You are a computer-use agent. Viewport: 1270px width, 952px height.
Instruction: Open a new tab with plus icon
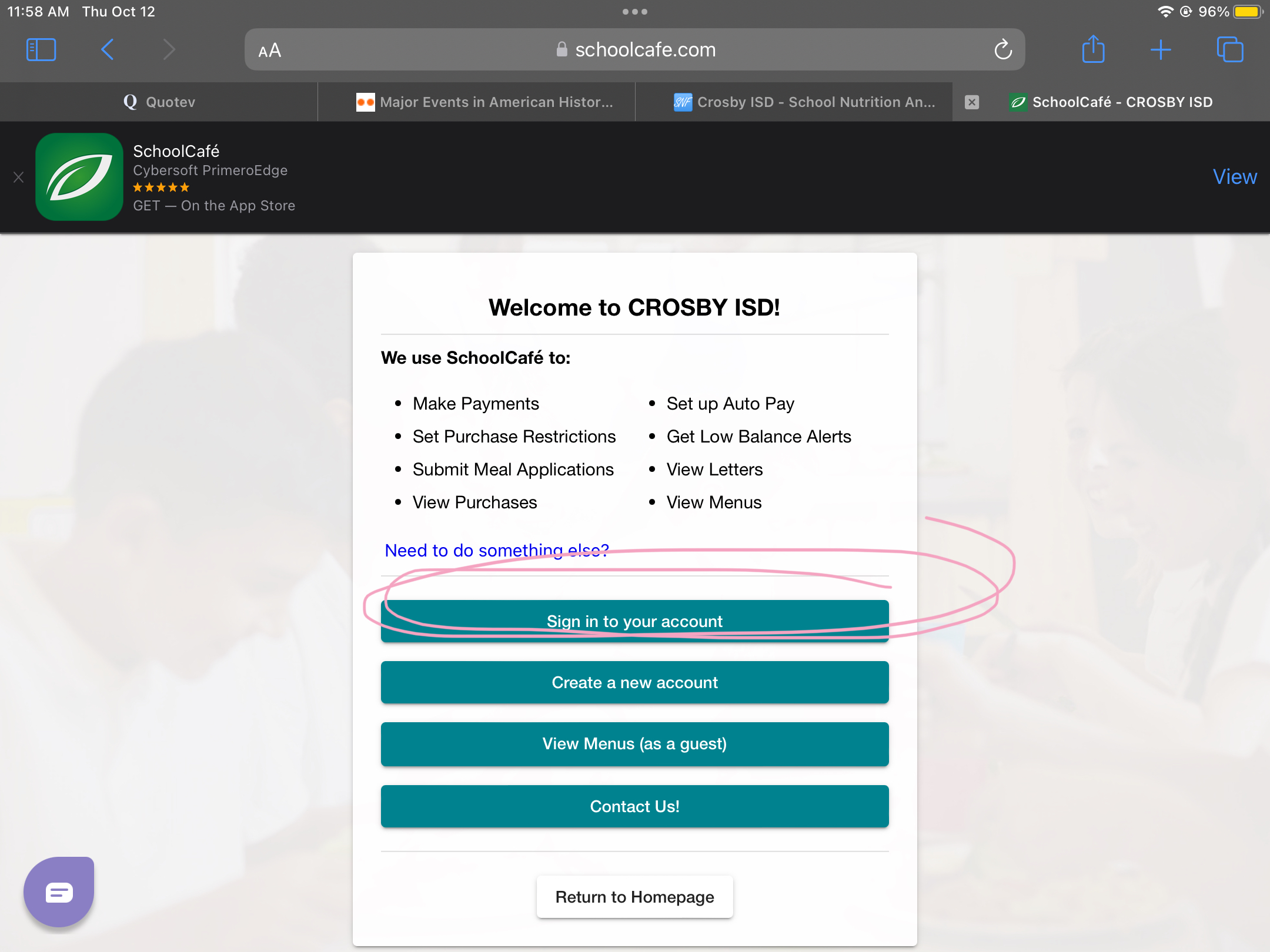[1161, 50]
